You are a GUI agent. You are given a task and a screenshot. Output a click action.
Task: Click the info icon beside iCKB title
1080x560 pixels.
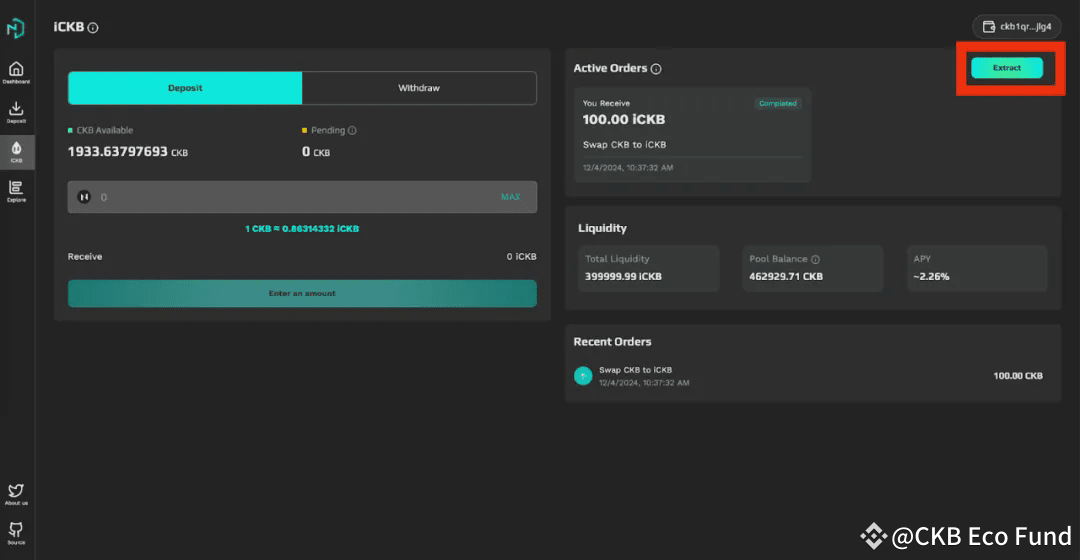93,28
